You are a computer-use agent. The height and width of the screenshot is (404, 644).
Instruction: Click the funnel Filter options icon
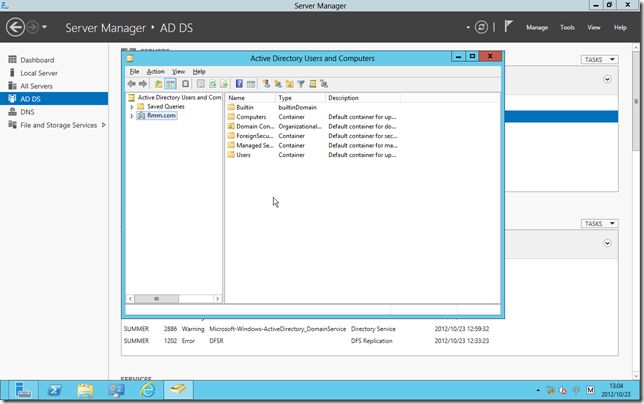point(301,84)
